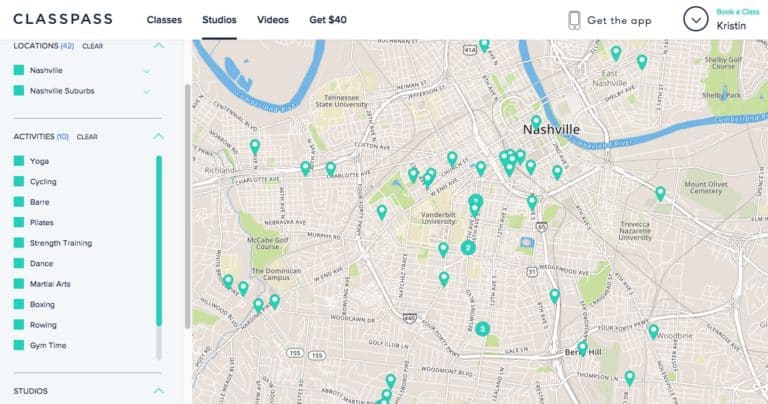Click the Kristin account name

(x=731, y=26)
